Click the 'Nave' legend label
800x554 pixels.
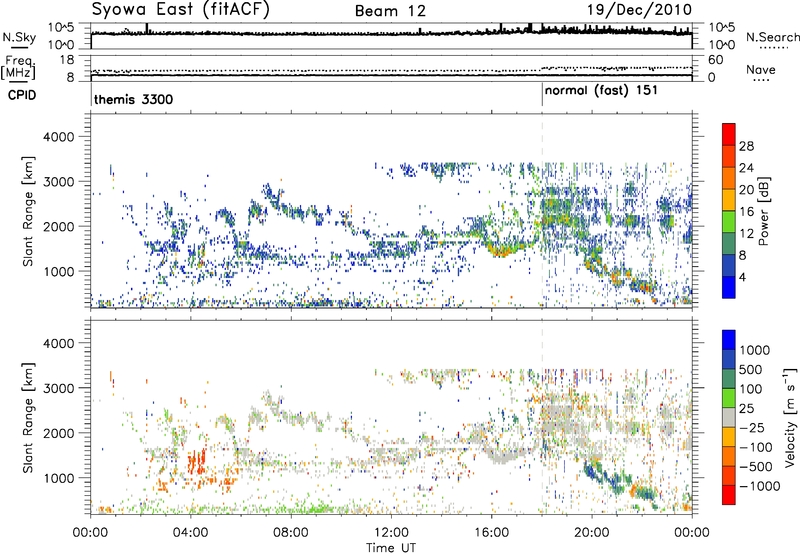tap(761, 70)
